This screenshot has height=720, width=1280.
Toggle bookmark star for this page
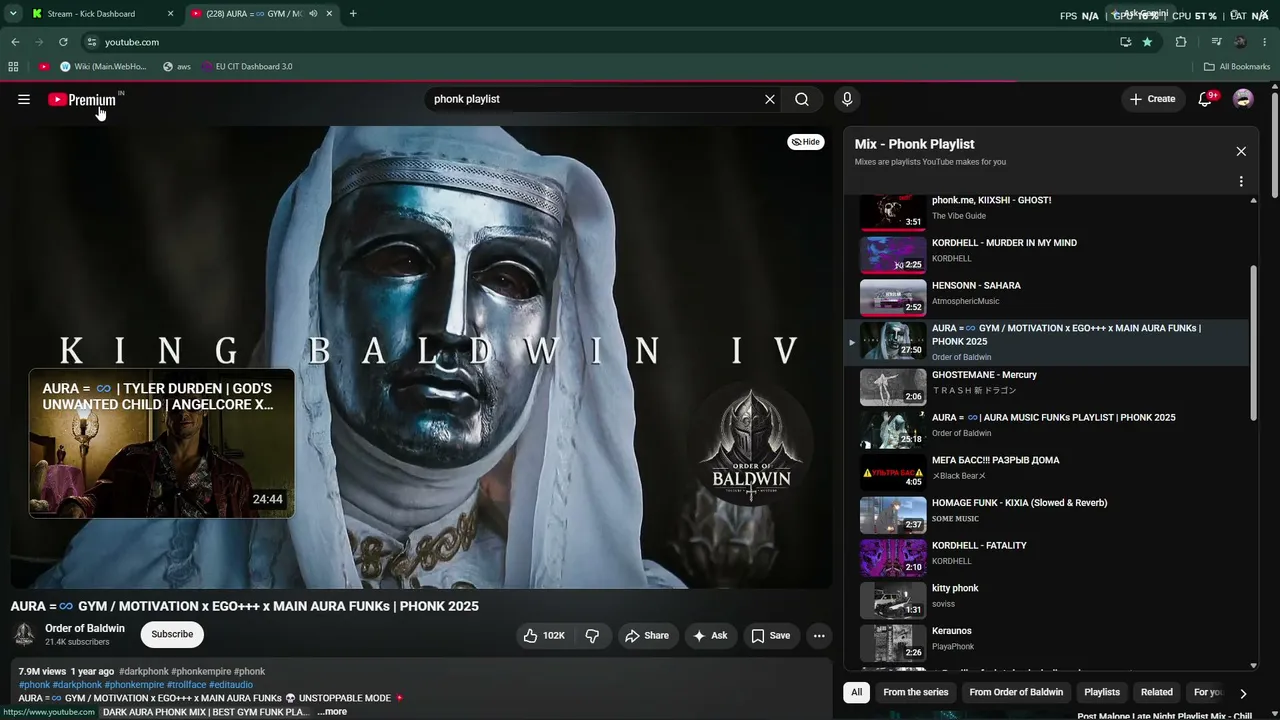(1147, 42)
